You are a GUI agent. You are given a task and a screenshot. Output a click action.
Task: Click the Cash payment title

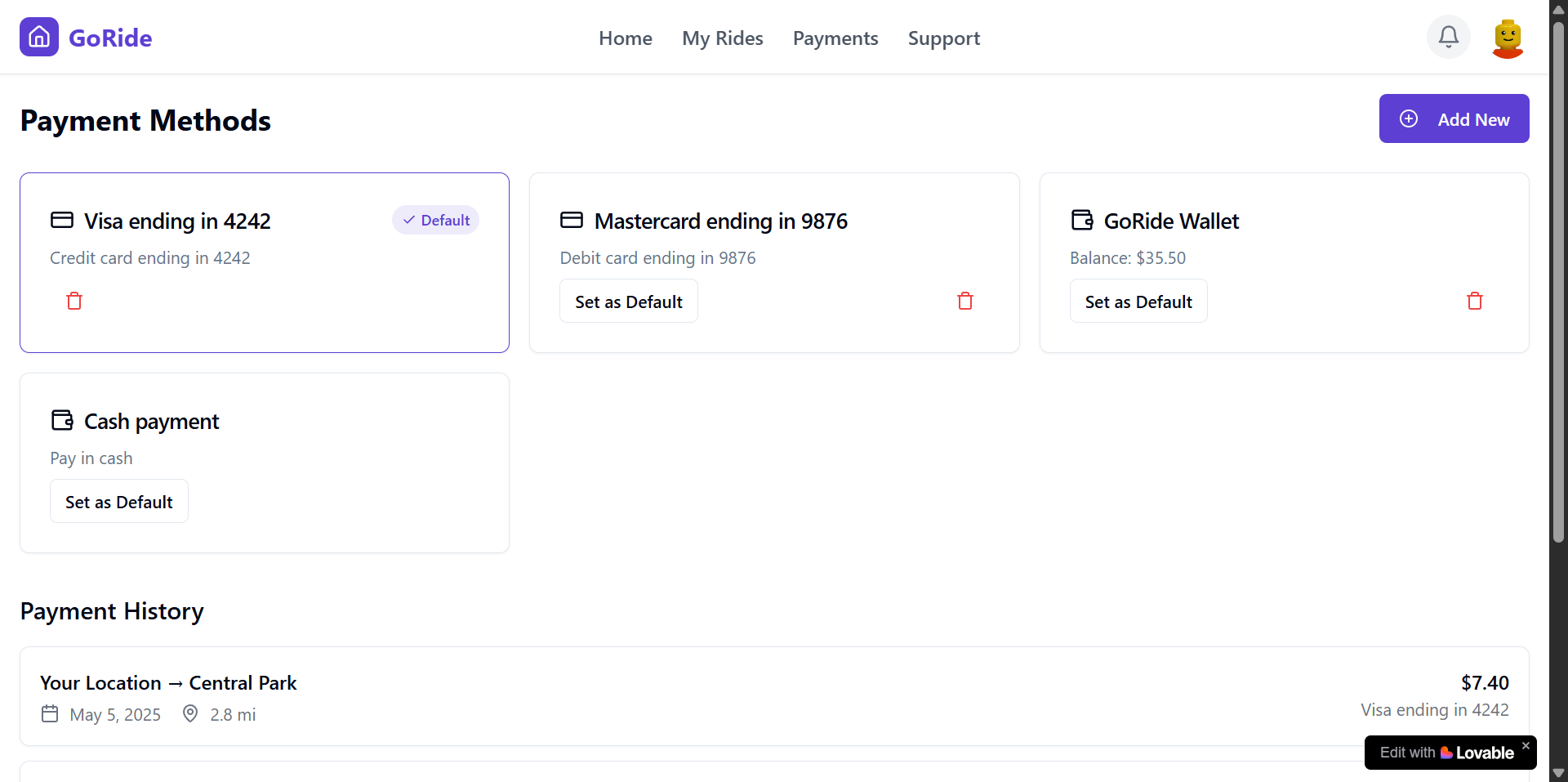click(151, 421)
